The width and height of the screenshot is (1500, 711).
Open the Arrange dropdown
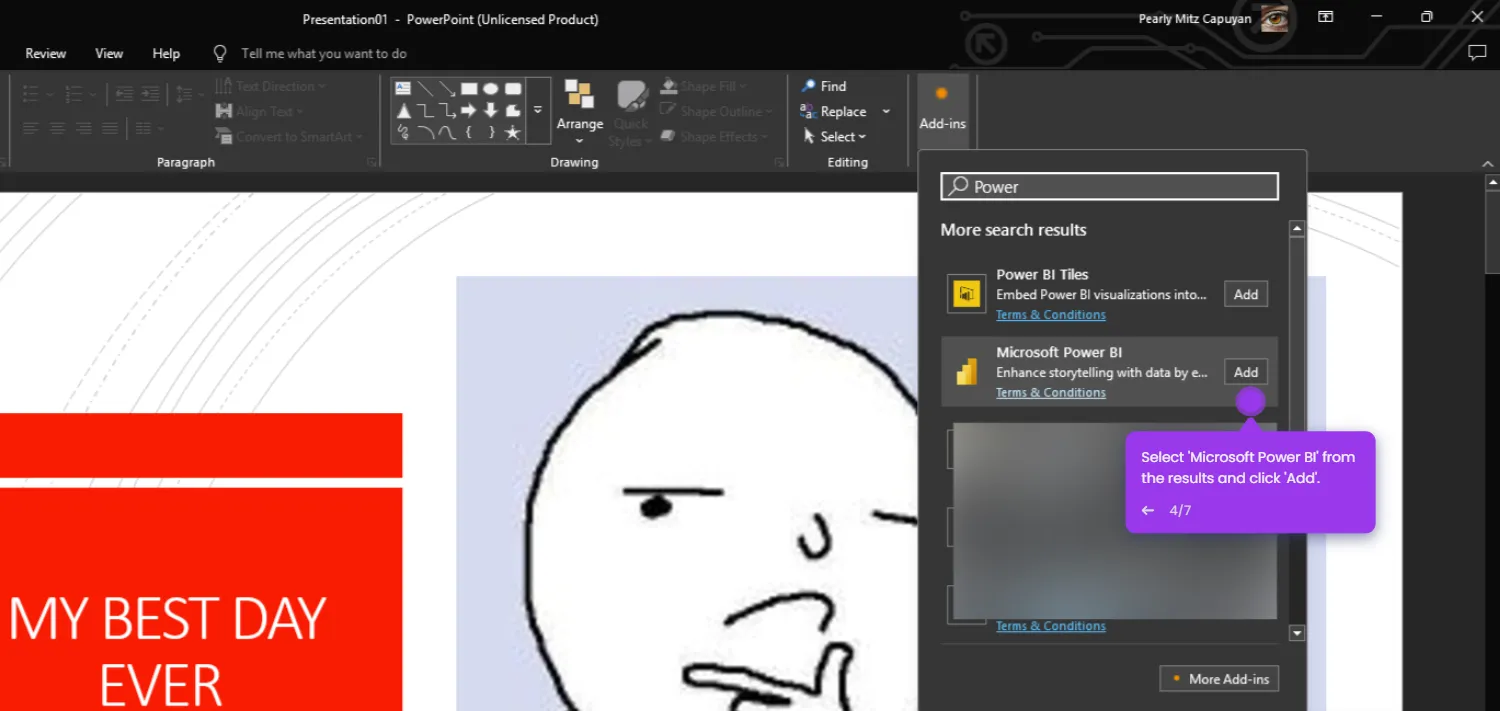[580, 114]
